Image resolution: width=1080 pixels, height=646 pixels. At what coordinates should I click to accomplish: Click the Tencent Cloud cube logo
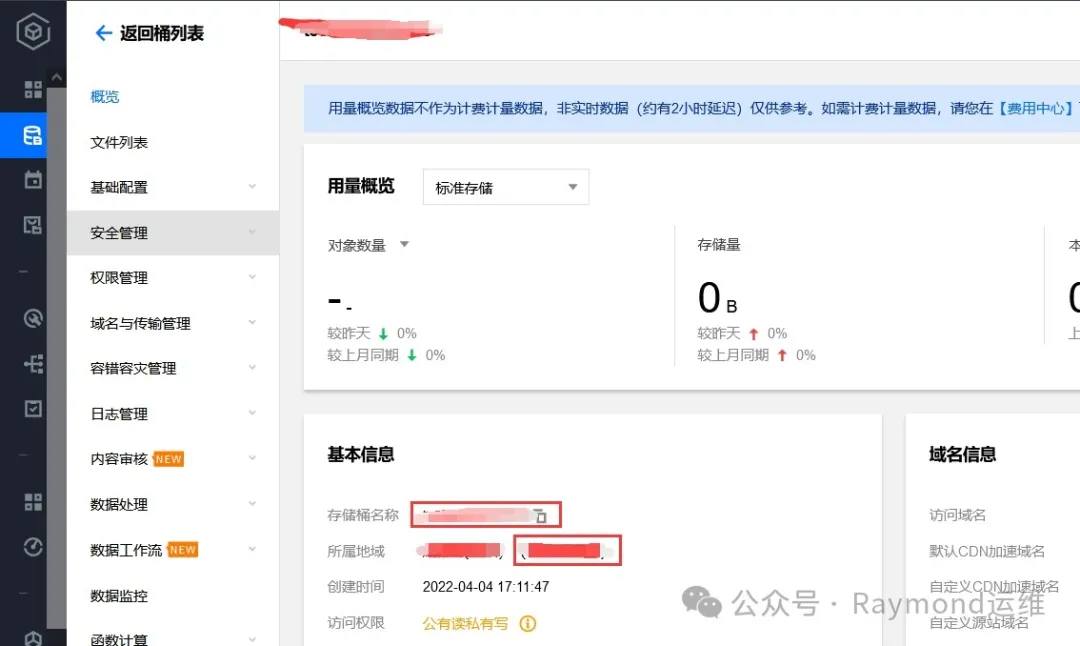(x=33, y=32)
